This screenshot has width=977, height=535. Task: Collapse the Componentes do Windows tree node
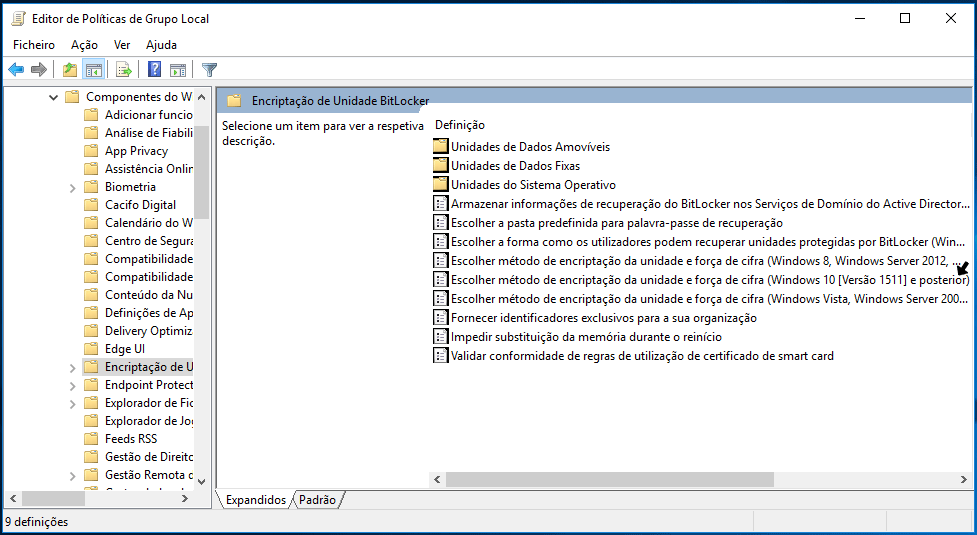click(x=54, y=97)
